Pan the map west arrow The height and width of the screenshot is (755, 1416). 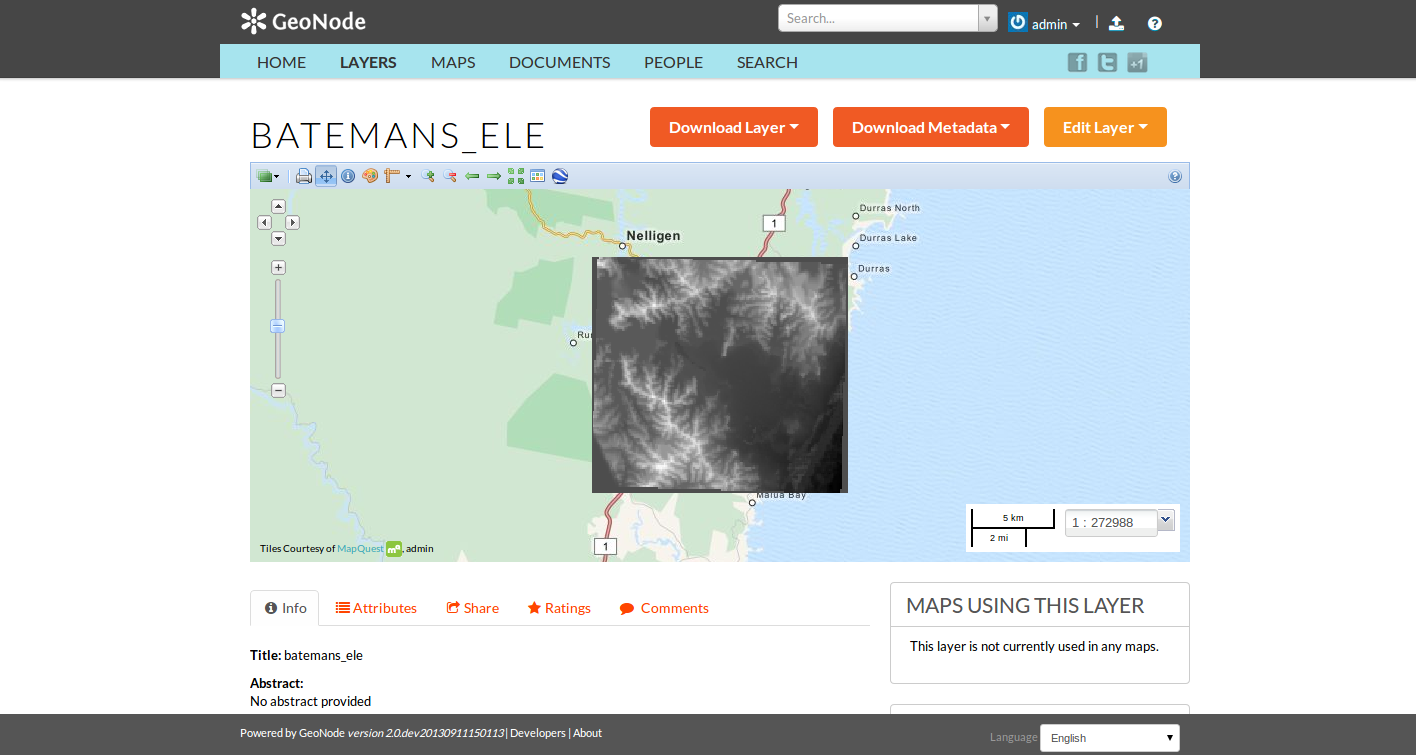pyautogui.click(x=264, y=222)
